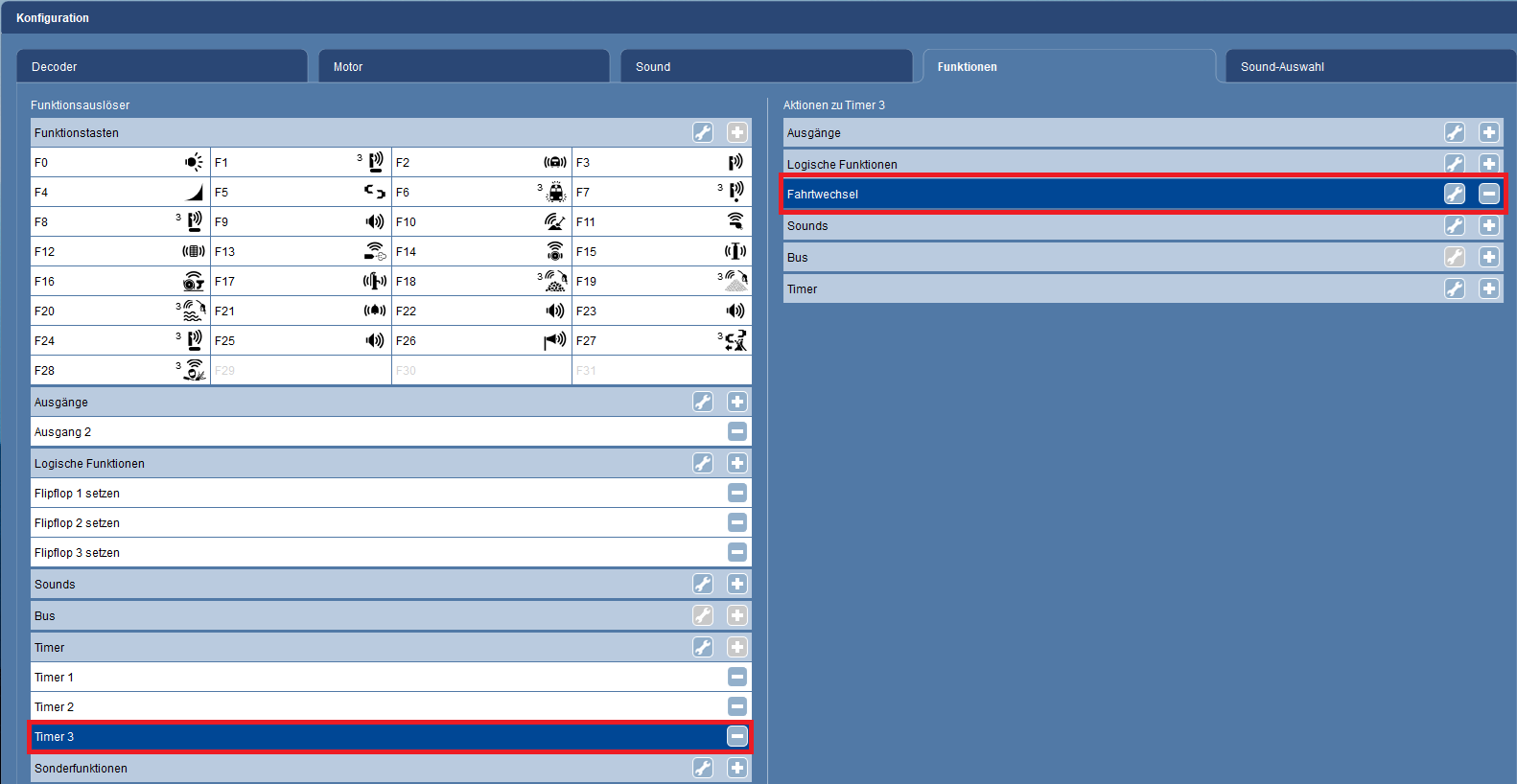Select the F5 direction change function cell
This screenshot has width=1517, height=784.
300,193
